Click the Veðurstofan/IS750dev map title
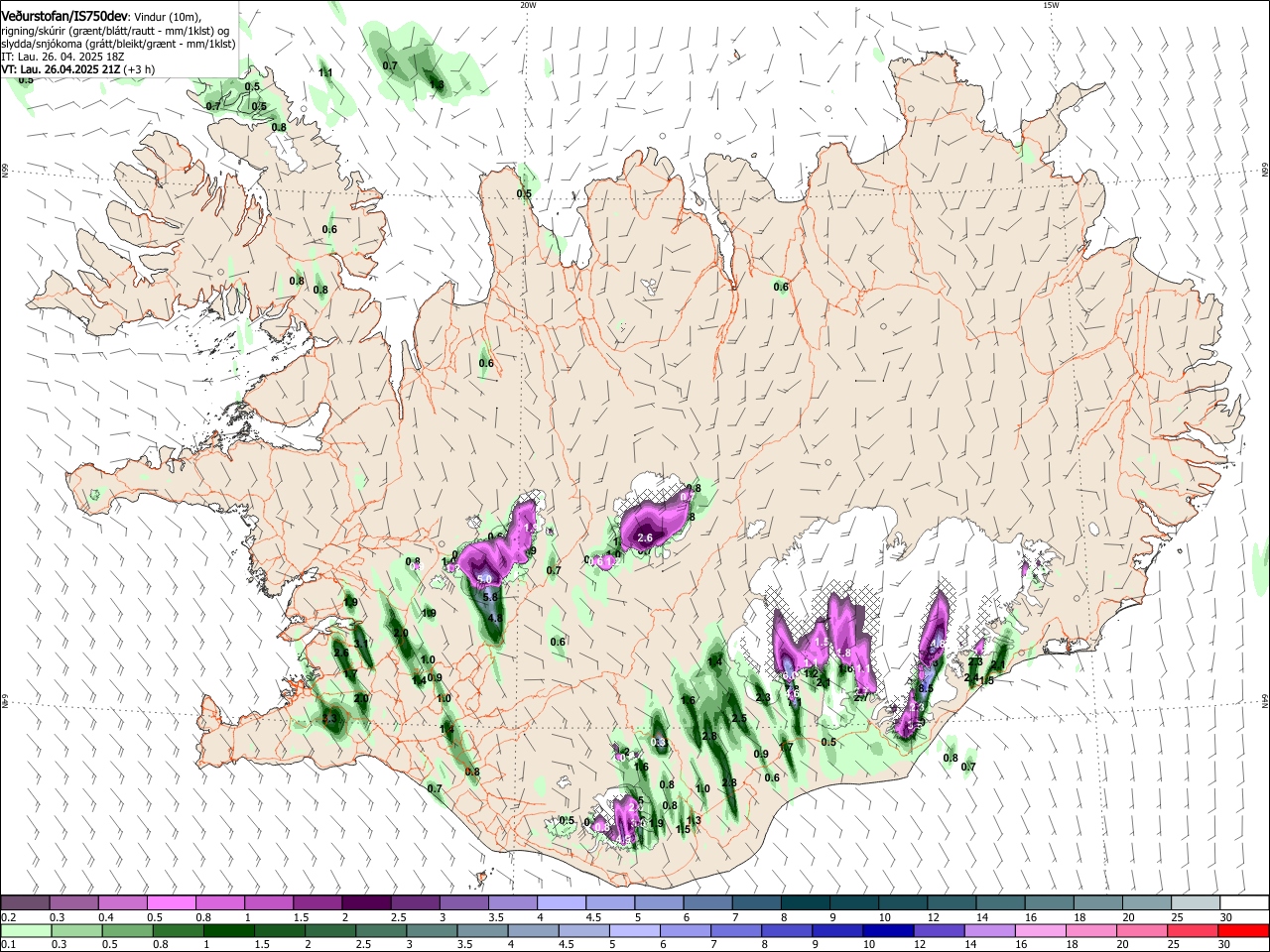Viewport: 1270px width, 952px height. coord(64,16)
